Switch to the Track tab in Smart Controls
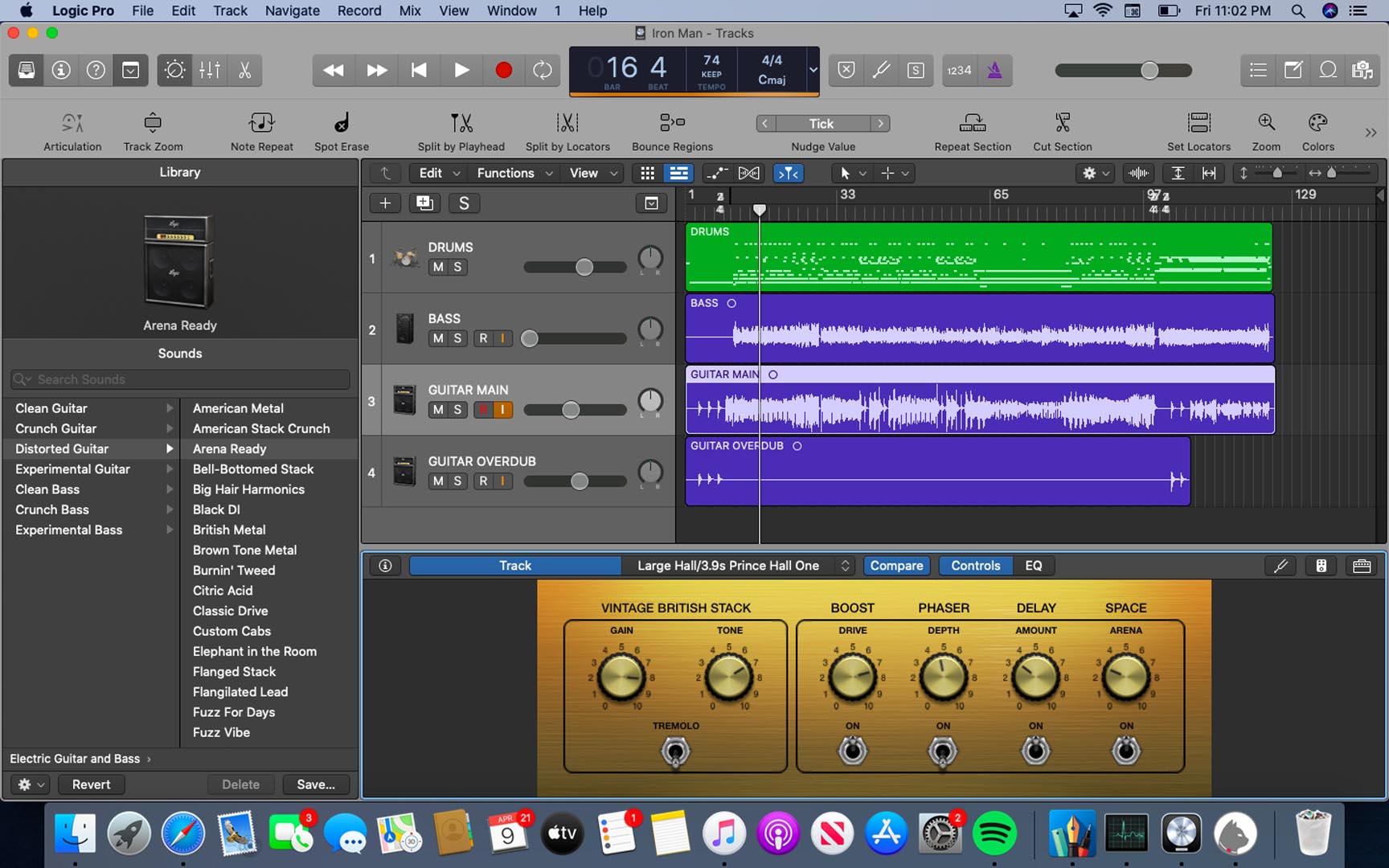Image resolution: width=1389 pixels, height=868 pixels. click(515, 566)
